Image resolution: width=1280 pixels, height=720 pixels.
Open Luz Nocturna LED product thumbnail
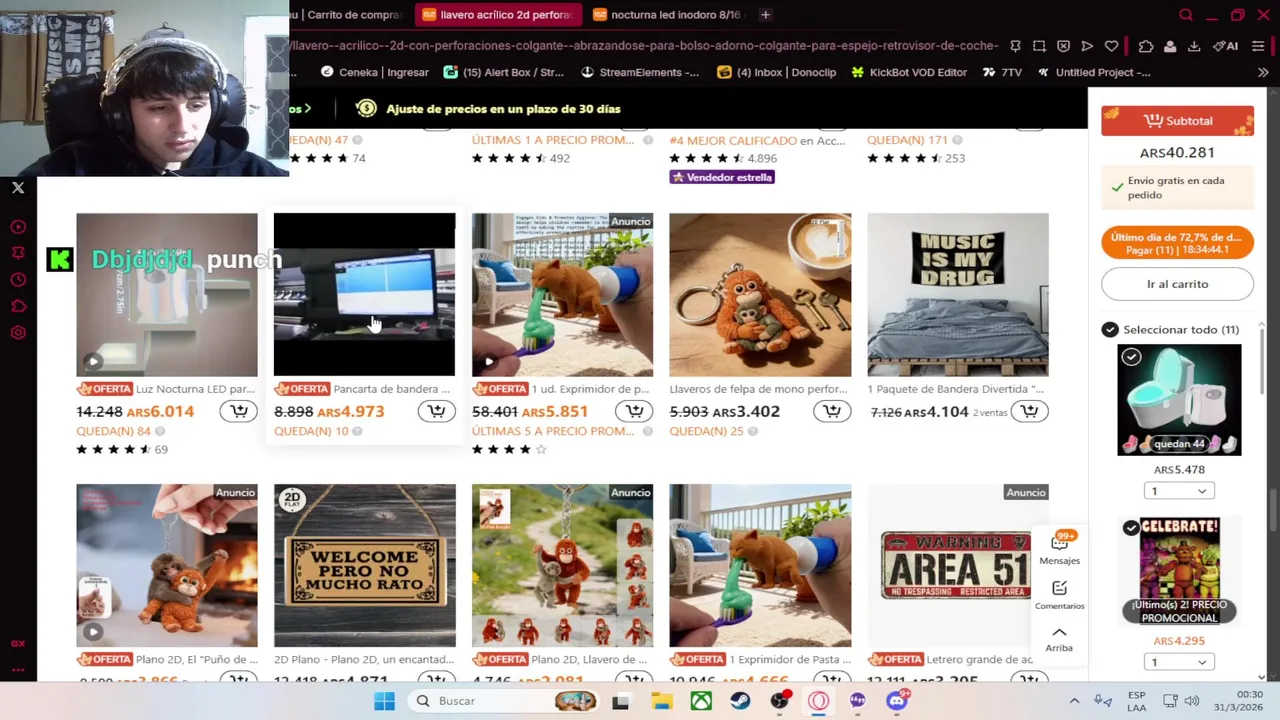coord(167,294)
